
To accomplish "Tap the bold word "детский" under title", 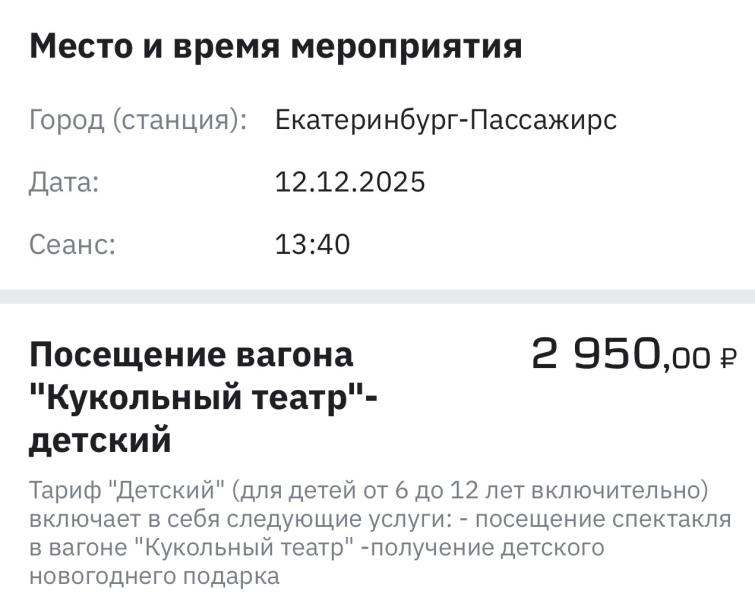I will point(100,441).
